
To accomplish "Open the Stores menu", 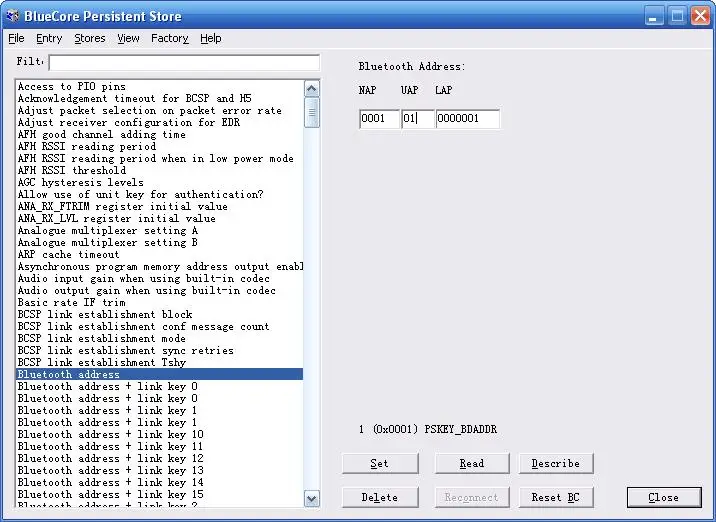I will tap(90, 38).
